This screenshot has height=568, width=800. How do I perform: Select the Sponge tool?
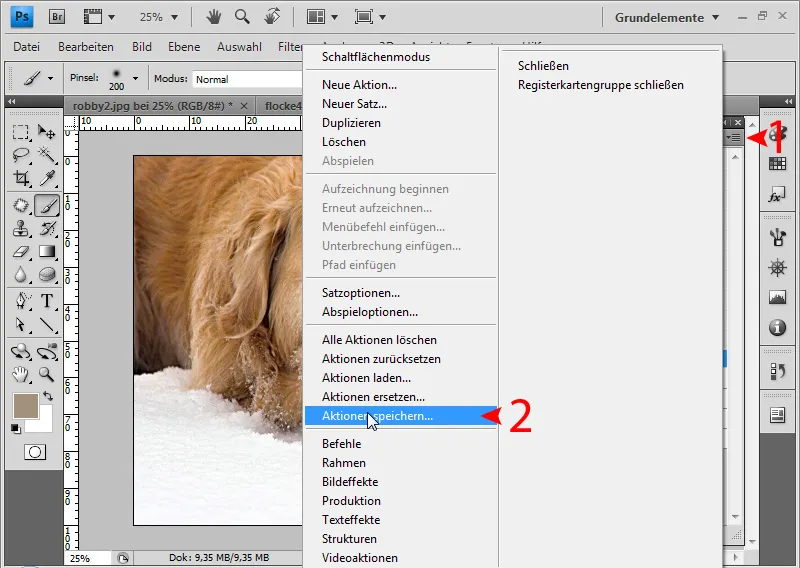(x=47, y=275)
